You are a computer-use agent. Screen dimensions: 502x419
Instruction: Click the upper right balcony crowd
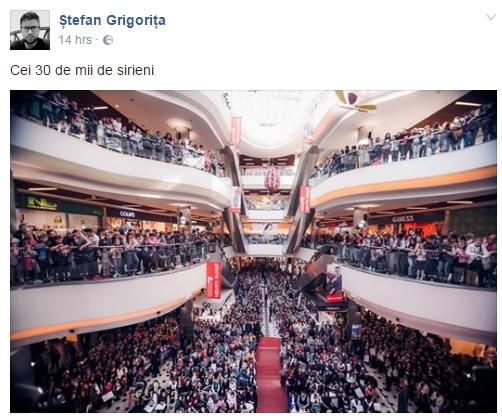(405, 145)
